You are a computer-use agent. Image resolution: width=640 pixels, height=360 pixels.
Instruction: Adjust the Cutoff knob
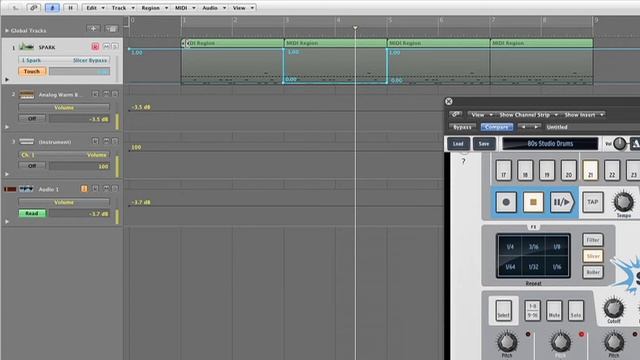point(613,308)
